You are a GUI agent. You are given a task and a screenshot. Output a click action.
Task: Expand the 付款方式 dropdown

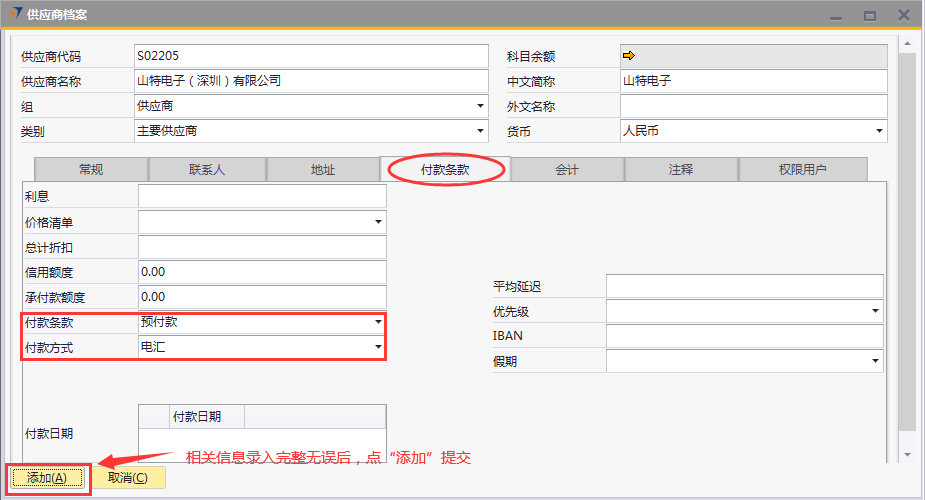coord(378,347)
